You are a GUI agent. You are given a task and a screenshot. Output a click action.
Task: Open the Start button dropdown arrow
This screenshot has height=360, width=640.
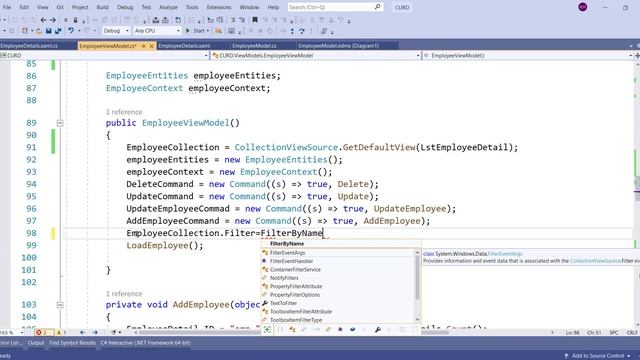point(208,31)
